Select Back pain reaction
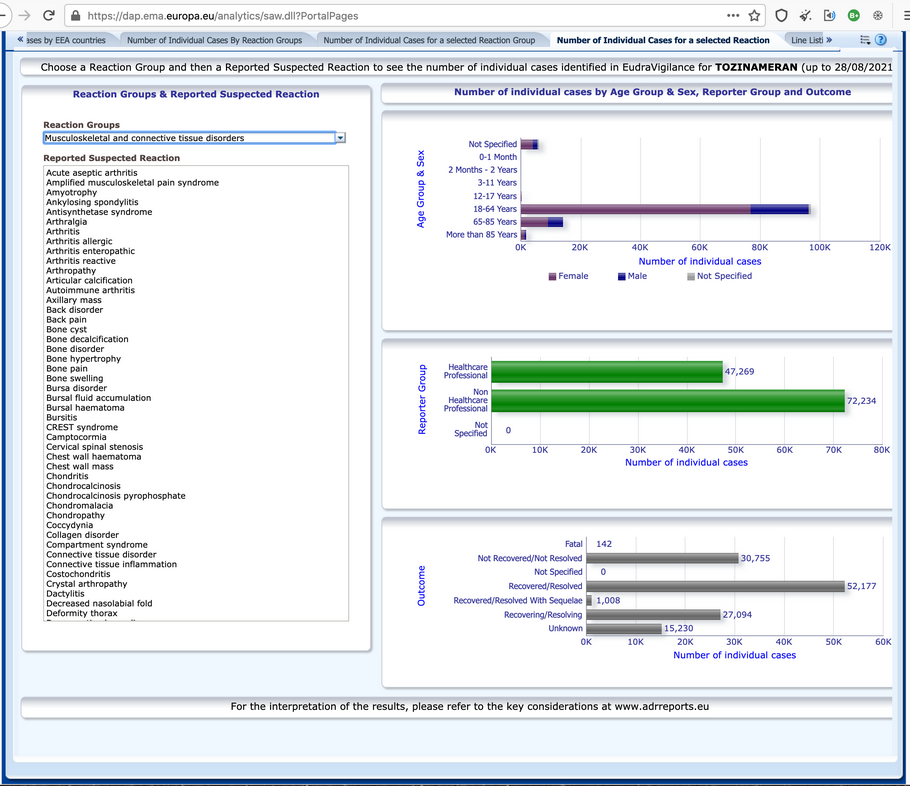910x786 pixels. [66, 320]
